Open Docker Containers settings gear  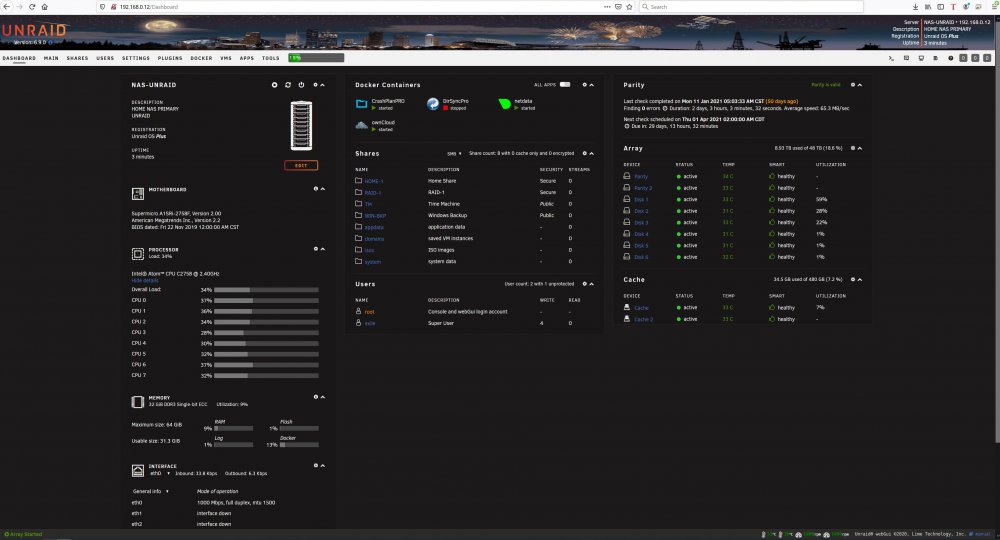pyautogui.click(x=584, y=85)
